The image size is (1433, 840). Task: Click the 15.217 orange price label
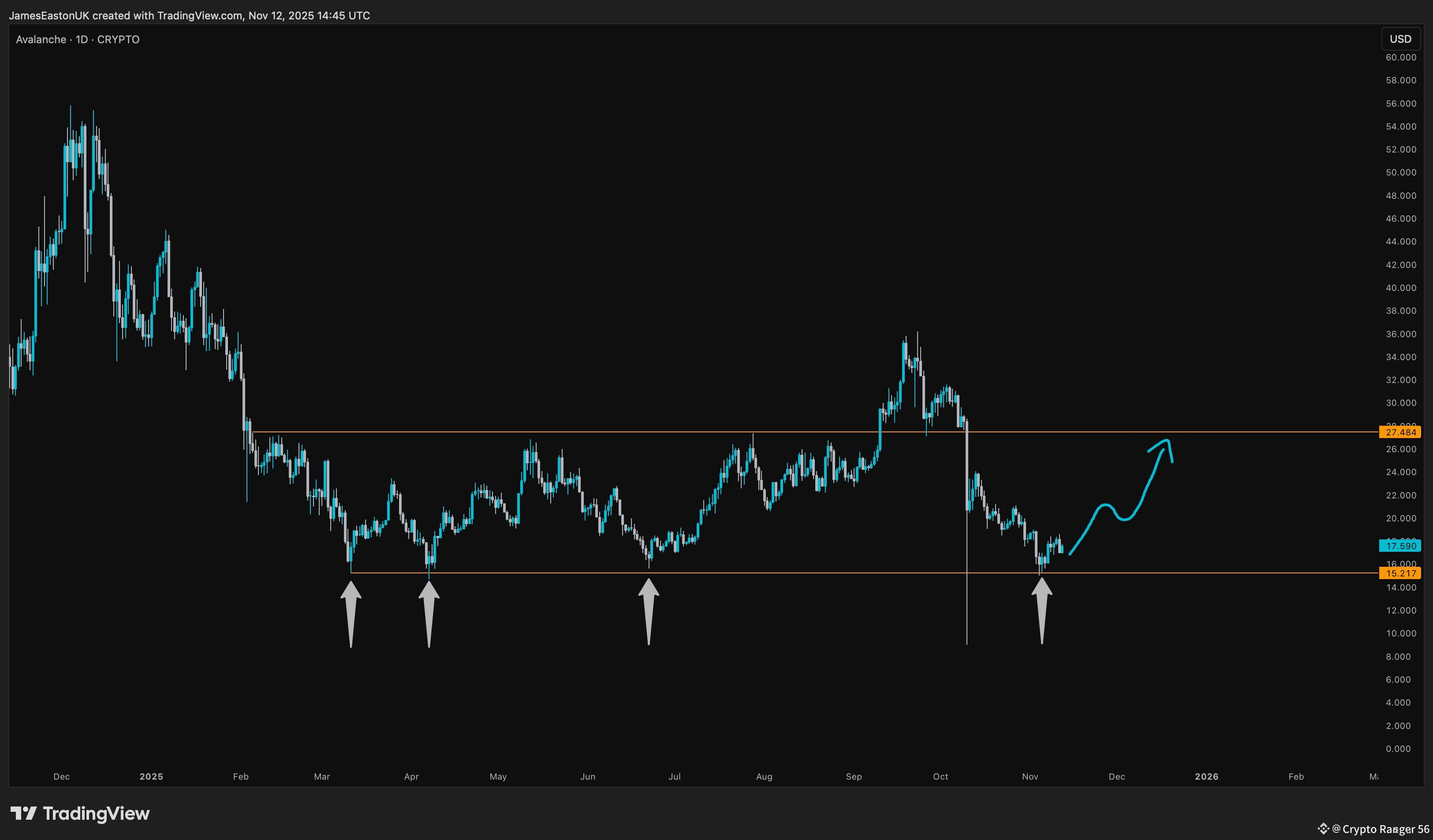point(1400,573)
